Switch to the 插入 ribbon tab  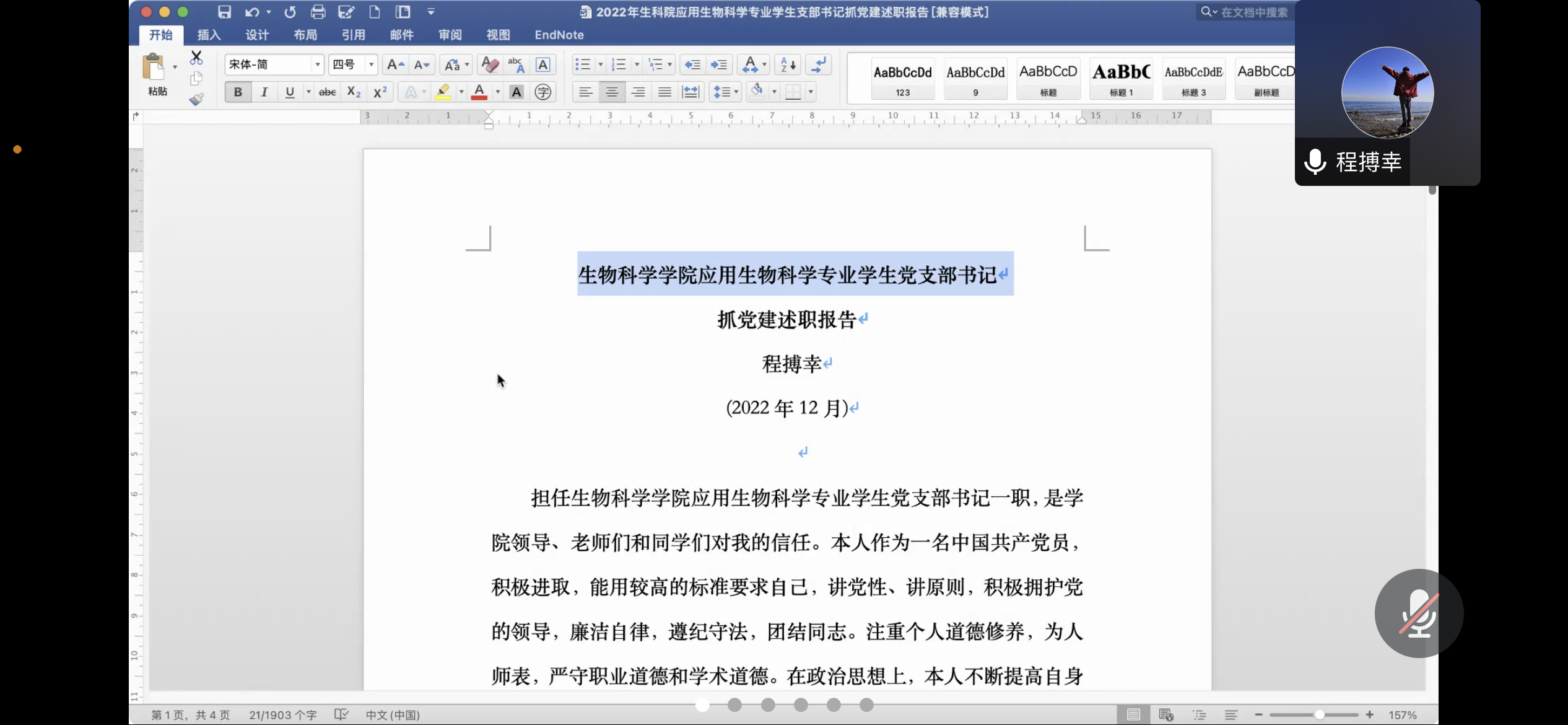[209, 35]
